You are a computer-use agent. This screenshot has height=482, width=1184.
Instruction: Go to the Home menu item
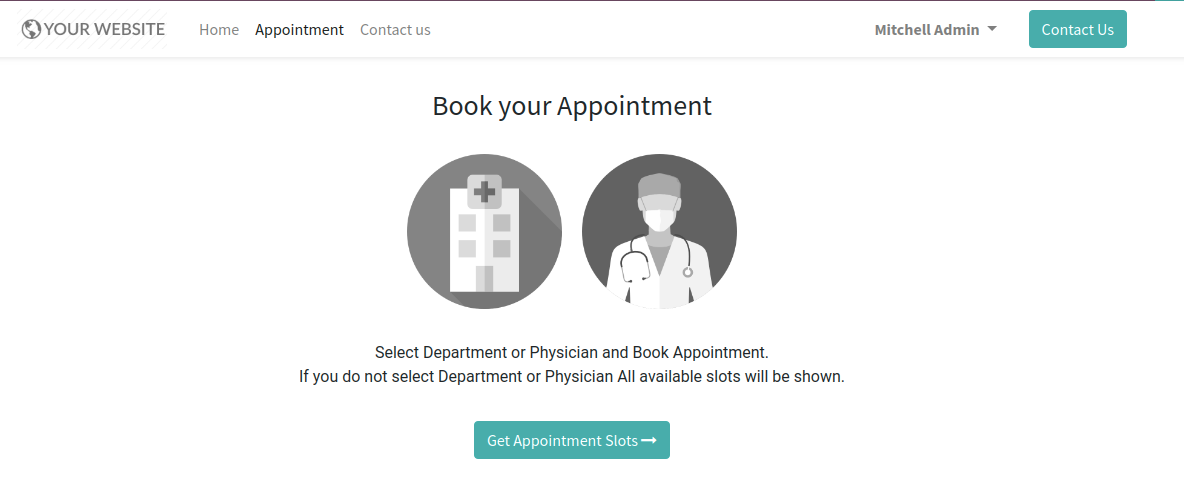coord(219,29)
